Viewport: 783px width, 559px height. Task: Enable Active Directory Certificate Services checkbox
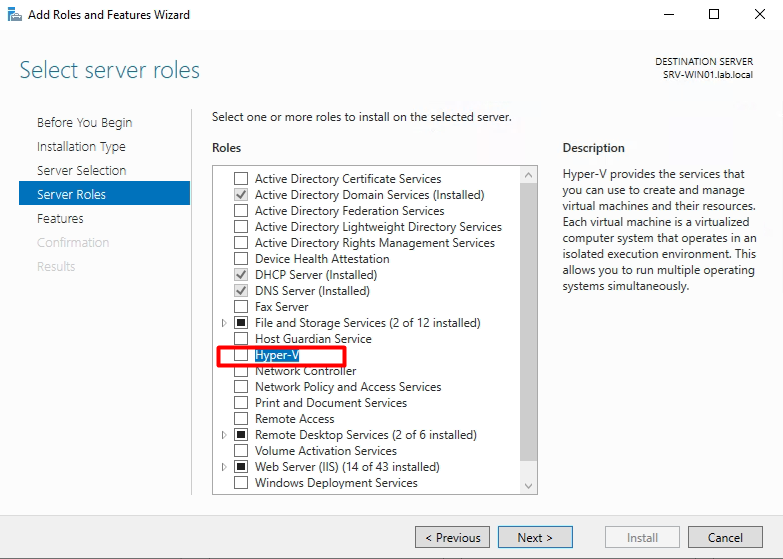tap(241, 179)
